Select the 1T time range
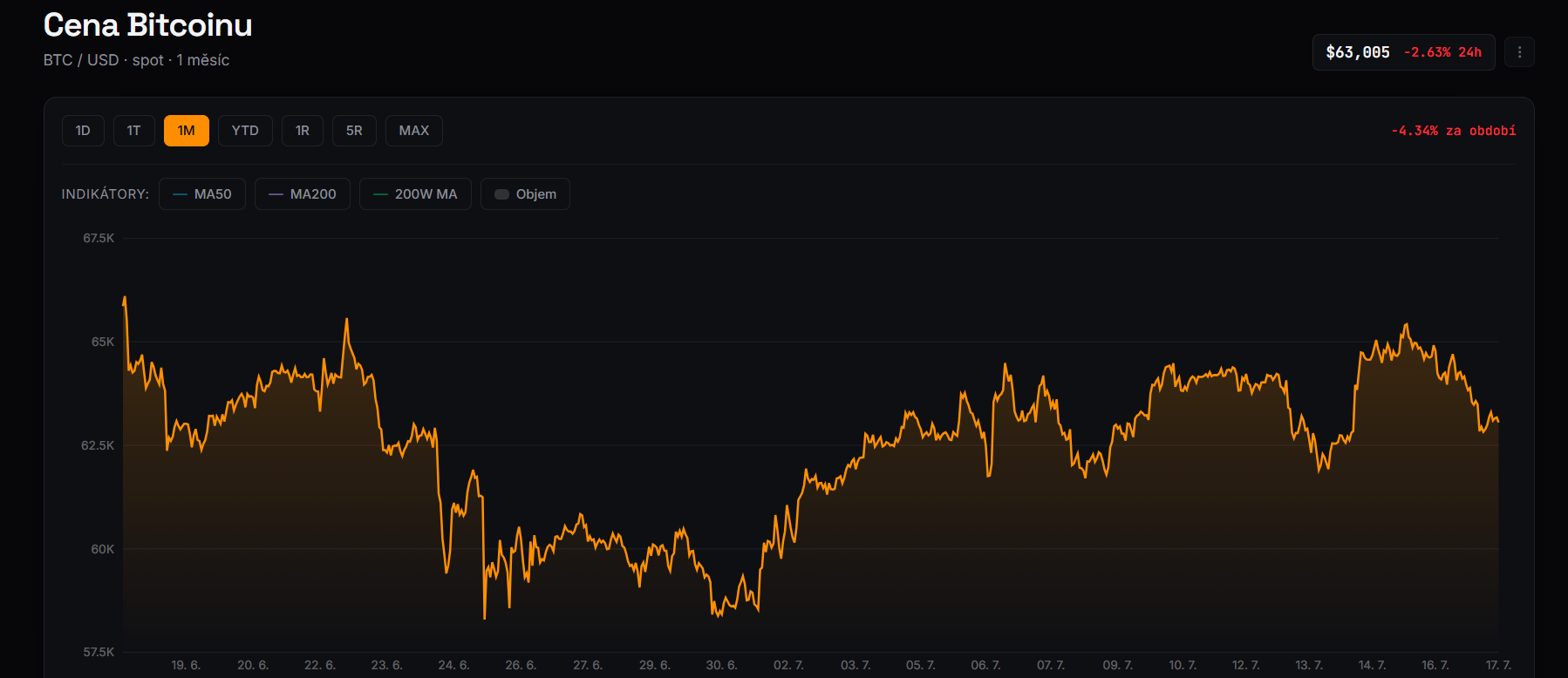 tap(133, 131)
